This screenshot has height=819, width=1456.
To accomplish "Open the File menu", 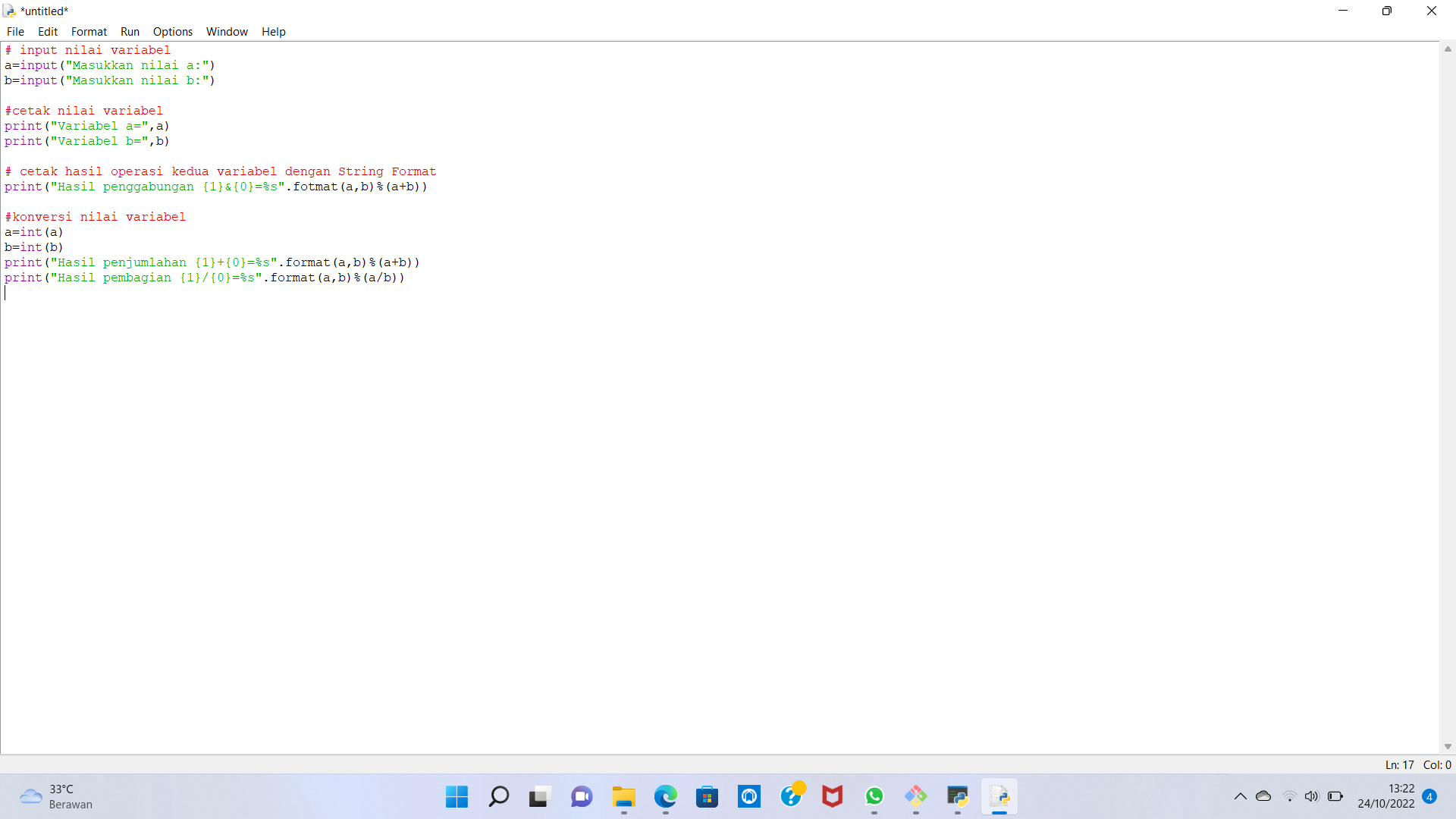I will coord(15,32).
